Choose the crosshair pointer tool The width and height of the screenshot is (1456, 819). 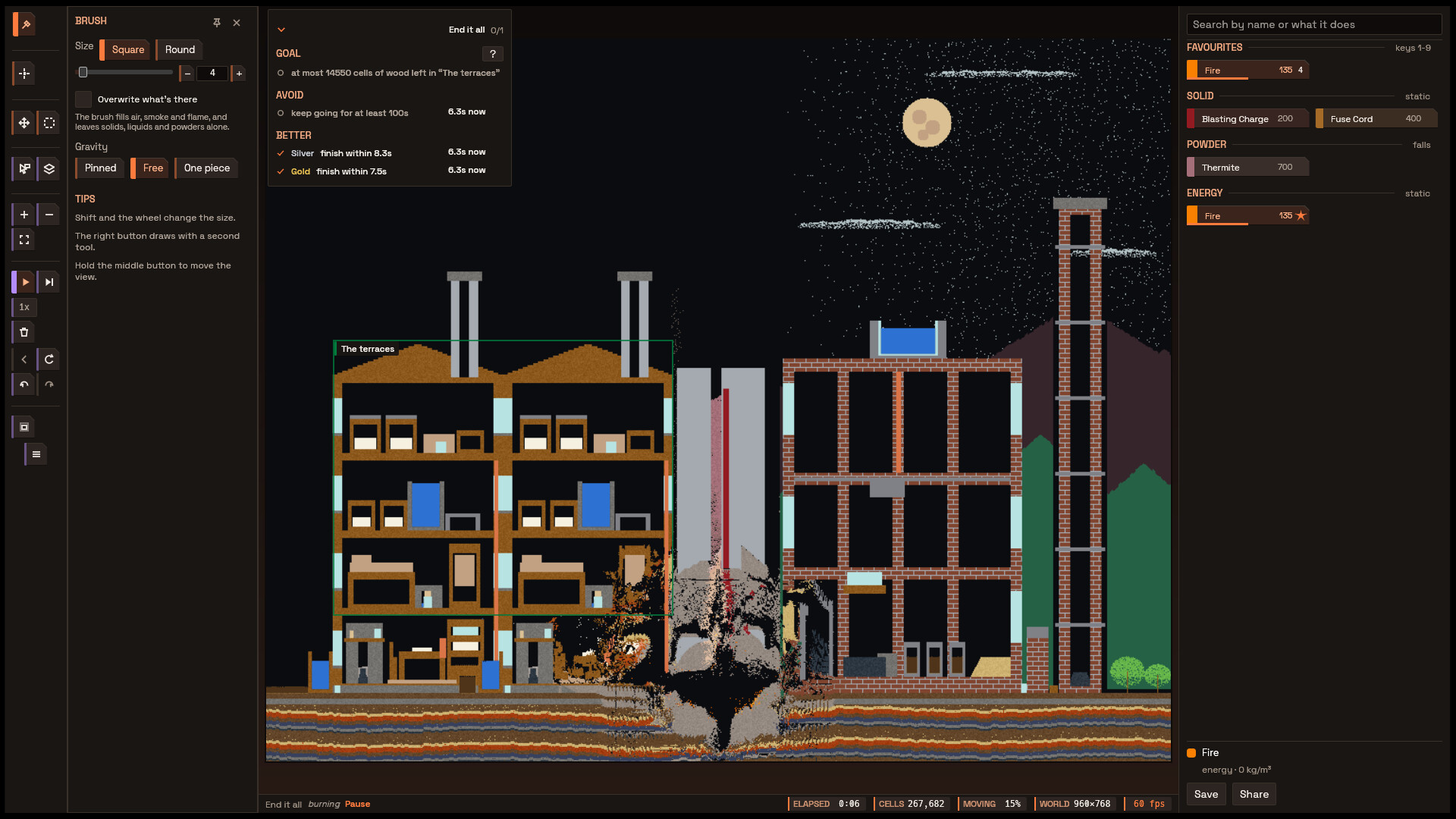coord(24,74)
